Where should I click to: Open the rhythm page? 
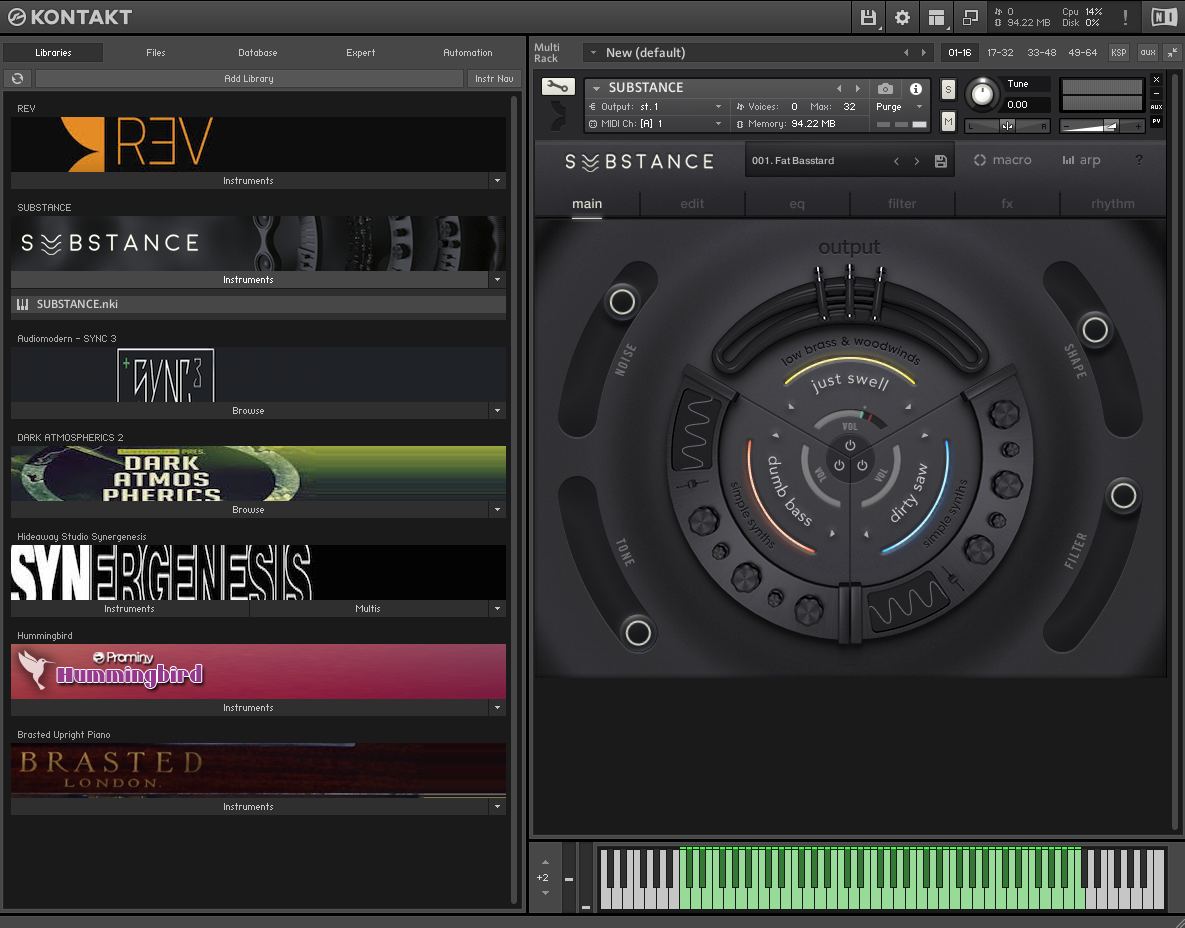[1112, 203]
